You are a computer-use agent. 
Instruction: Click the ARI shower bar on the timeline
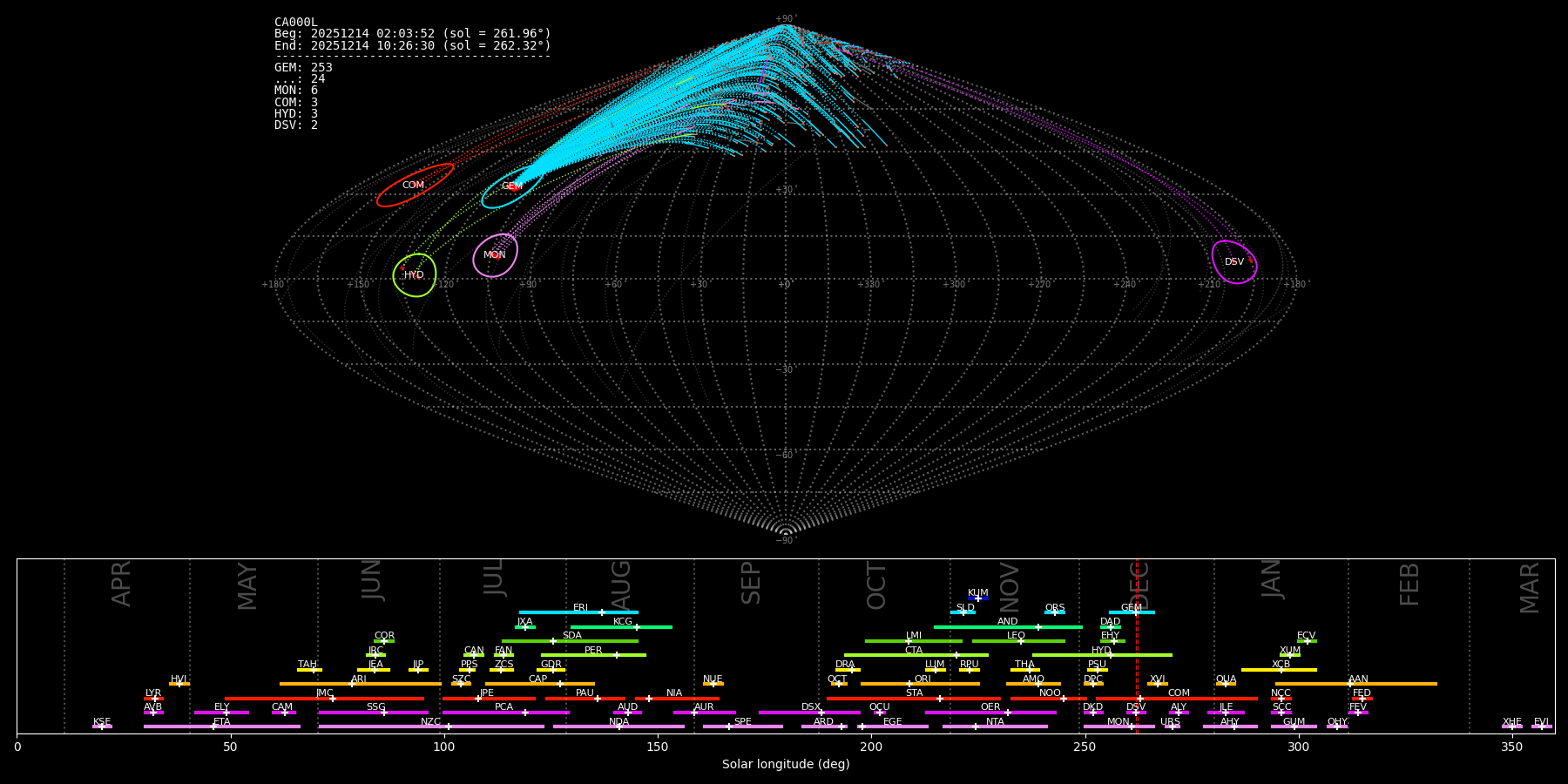click(x=361, y=684)
